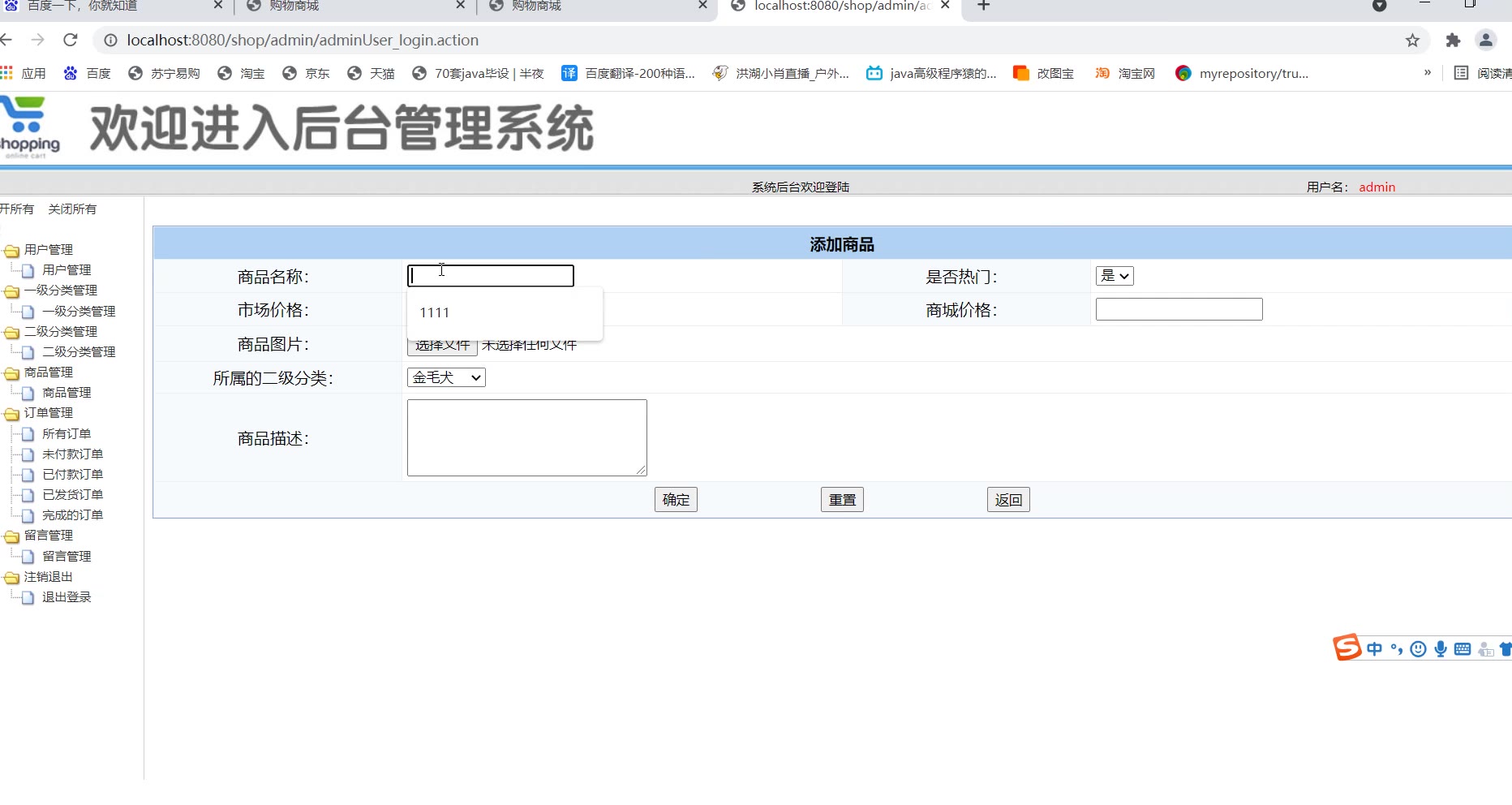Viewport: 1512px width, 805px height.
Task: Collapse the 二级分类管理 folder
Action: (x=11, y=332)
